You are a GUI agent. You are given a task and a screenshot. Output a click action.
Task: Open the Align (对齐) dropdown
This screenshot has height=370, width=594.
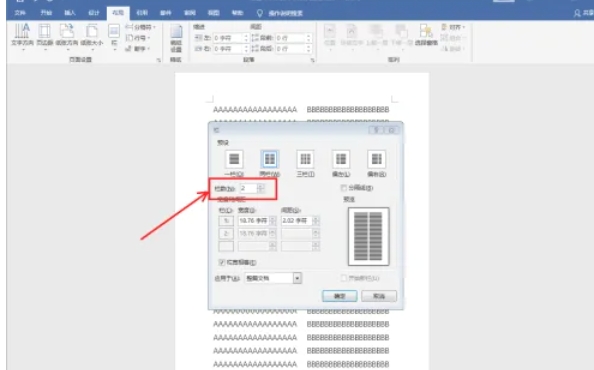click(453, 27)
